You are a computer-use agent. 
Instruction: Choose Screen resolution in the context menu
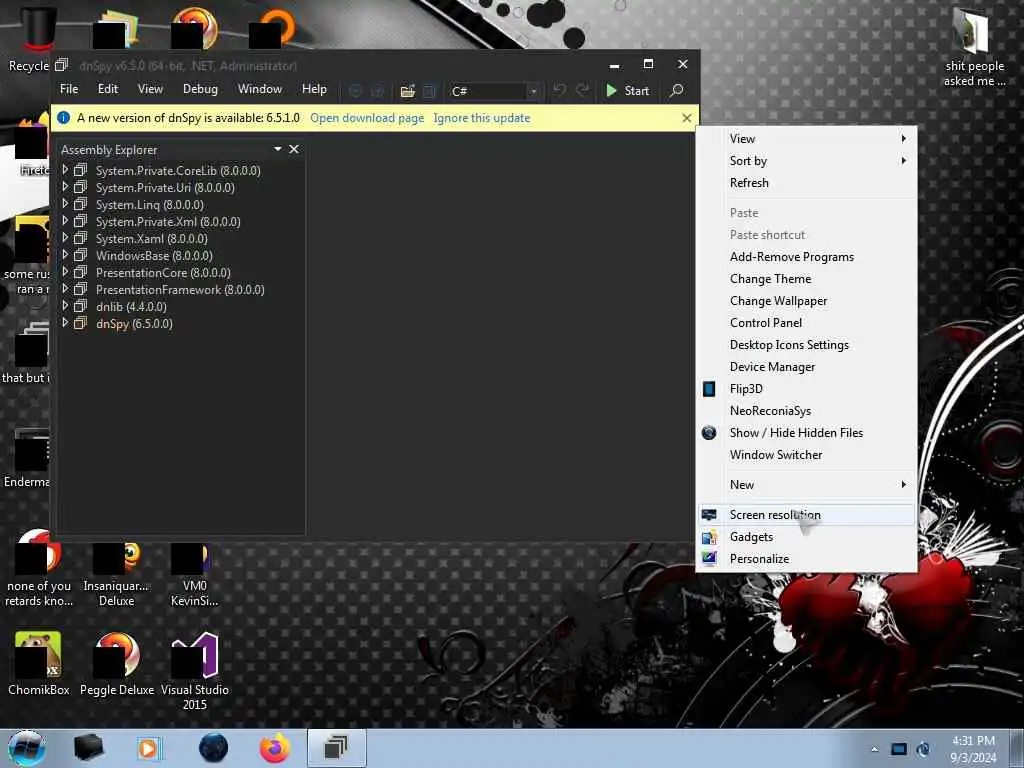click(x=807, y=515)
